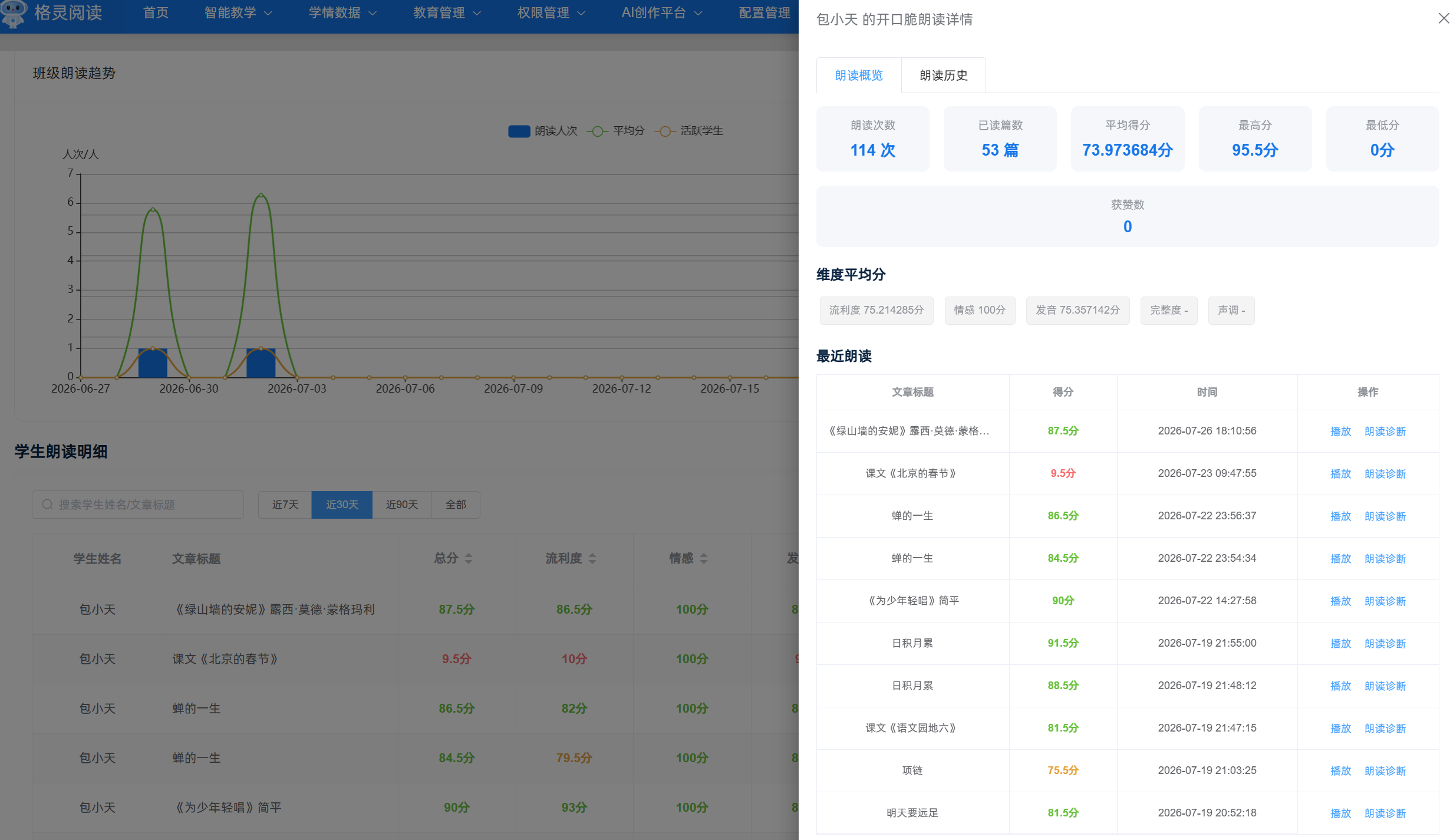Select 近7天 time filter

coord(285,505)
